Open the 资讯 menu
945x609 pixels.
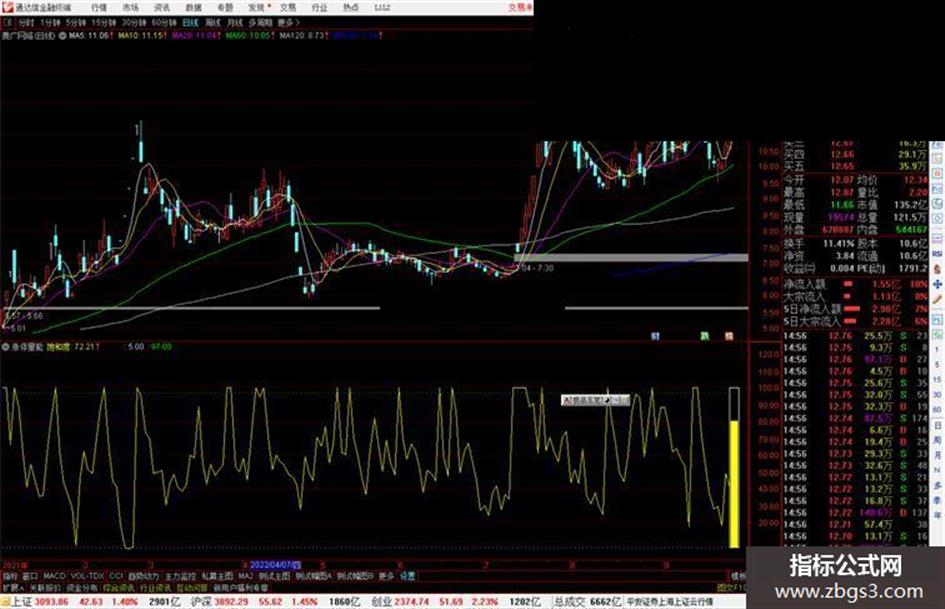pyautogui.click(x=162, y=8)
